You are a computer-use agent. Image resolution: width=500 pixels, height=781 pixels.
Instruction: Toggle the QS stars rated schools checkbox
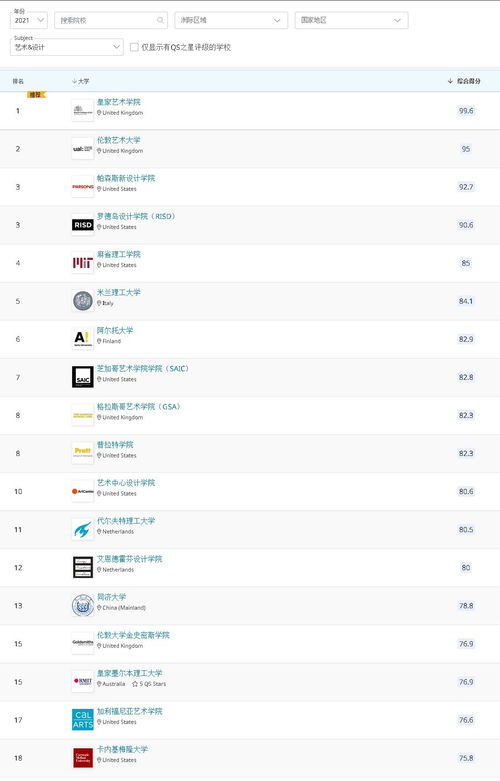[134, 47]
